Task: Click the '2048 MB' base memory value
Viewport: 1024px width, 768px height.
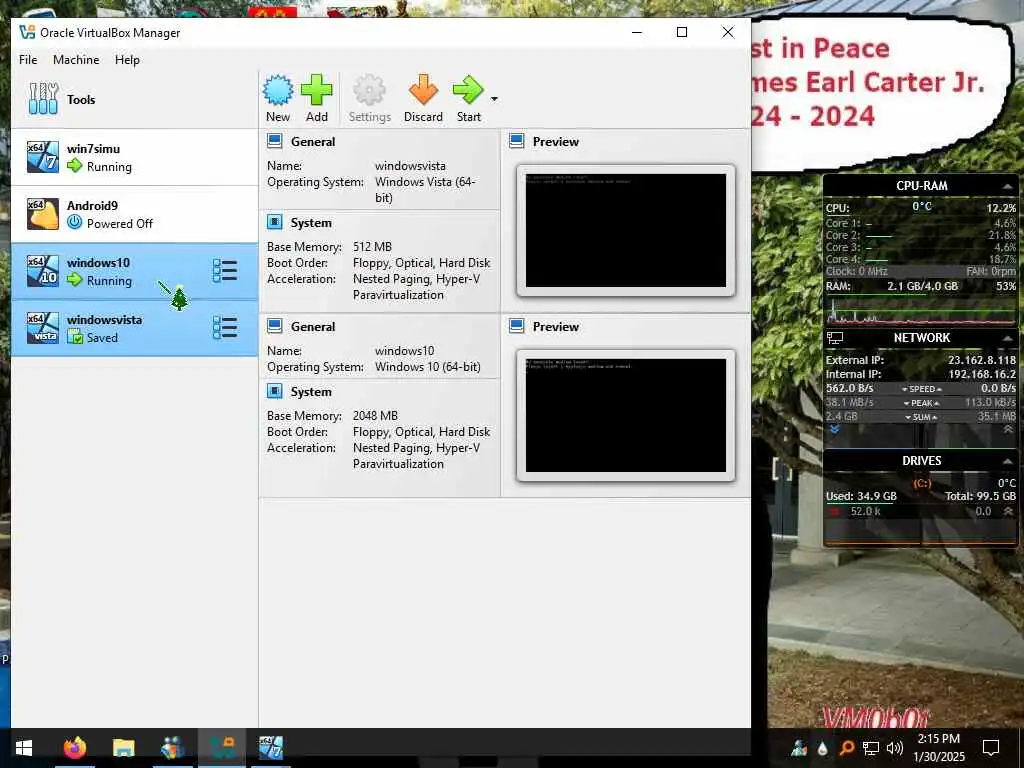Action: pyautogui.click(x=376, y=416)
